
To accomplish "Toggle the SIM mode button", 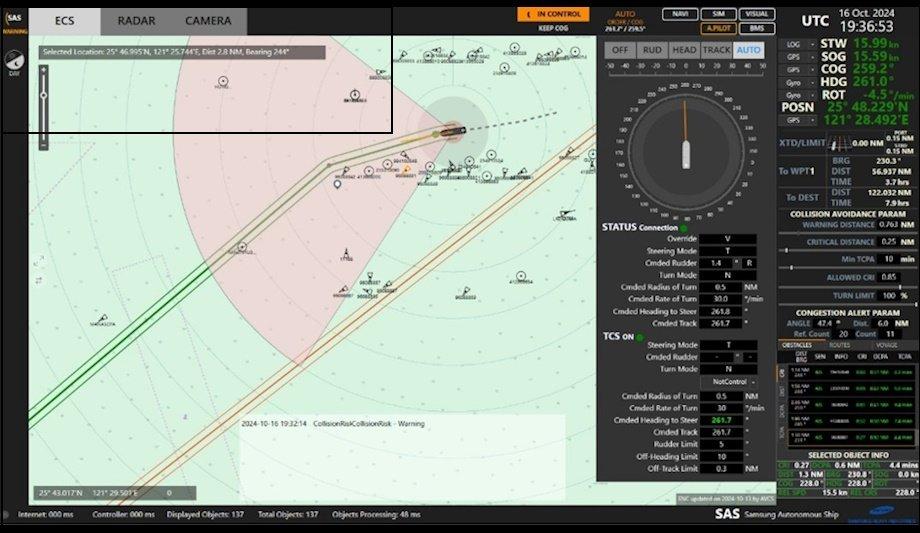I will (719, 14).
